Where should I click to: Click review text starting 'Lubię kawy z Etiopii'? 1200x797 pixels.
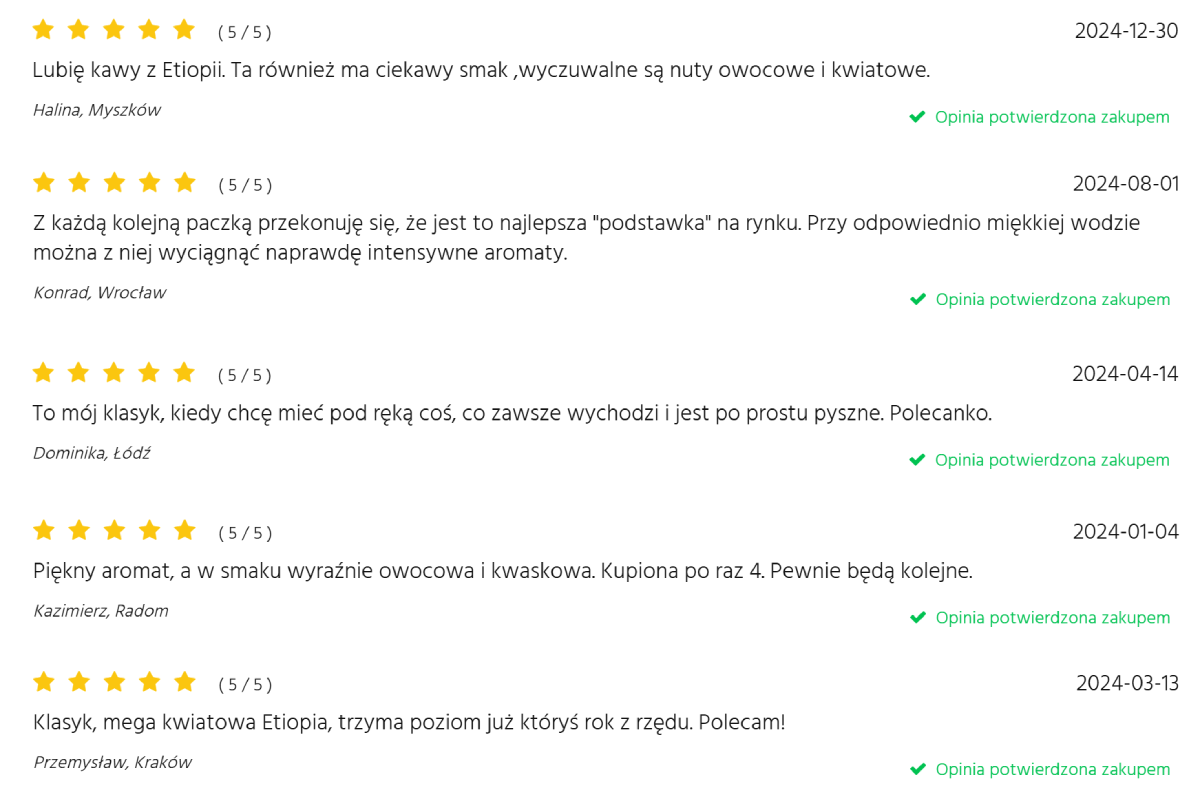pos(481,70)
